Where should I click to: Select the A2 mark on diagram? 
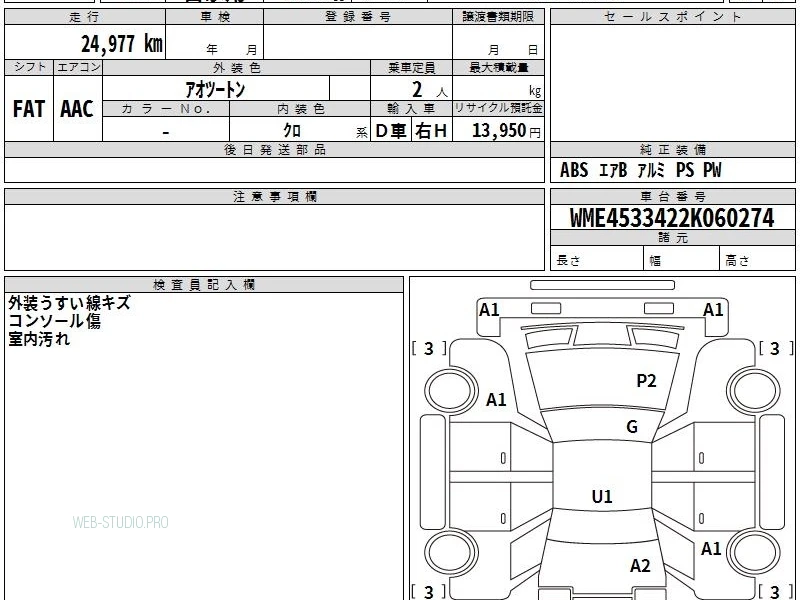click(640, 566)
